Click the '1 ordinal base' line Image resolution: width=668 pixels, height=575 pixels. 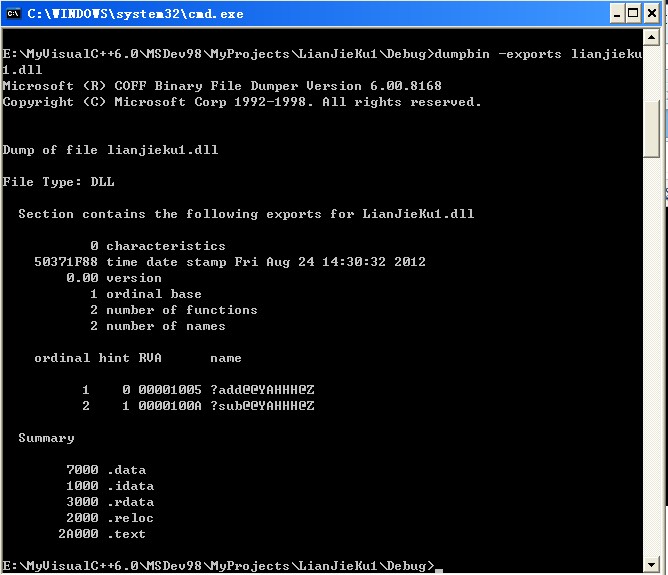146,294
